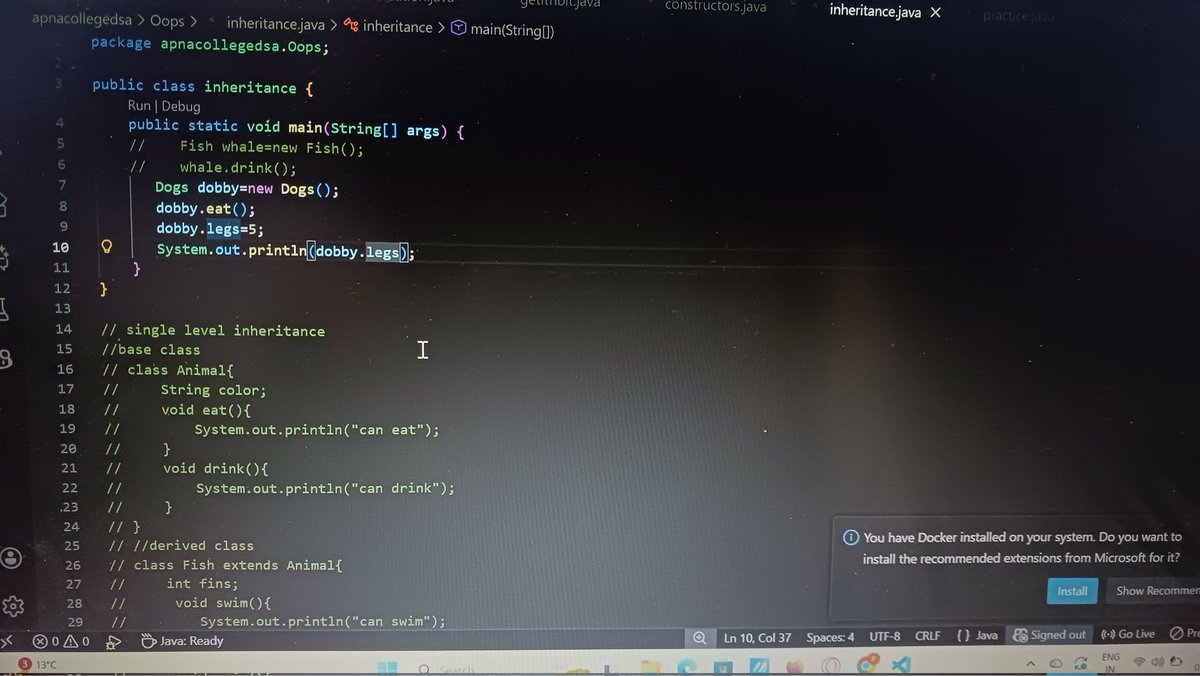Open the main(String[]) method breadcrumb
Viewport: 1200px width, 676px height.
502,30
